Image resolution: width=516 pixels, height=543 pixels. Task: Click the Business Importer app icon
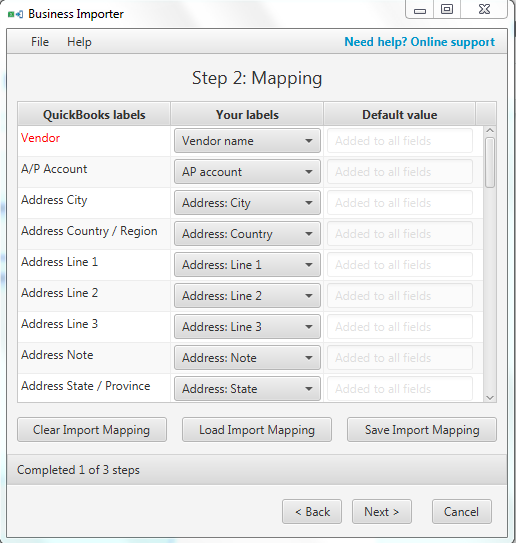(x=15, y=14)
